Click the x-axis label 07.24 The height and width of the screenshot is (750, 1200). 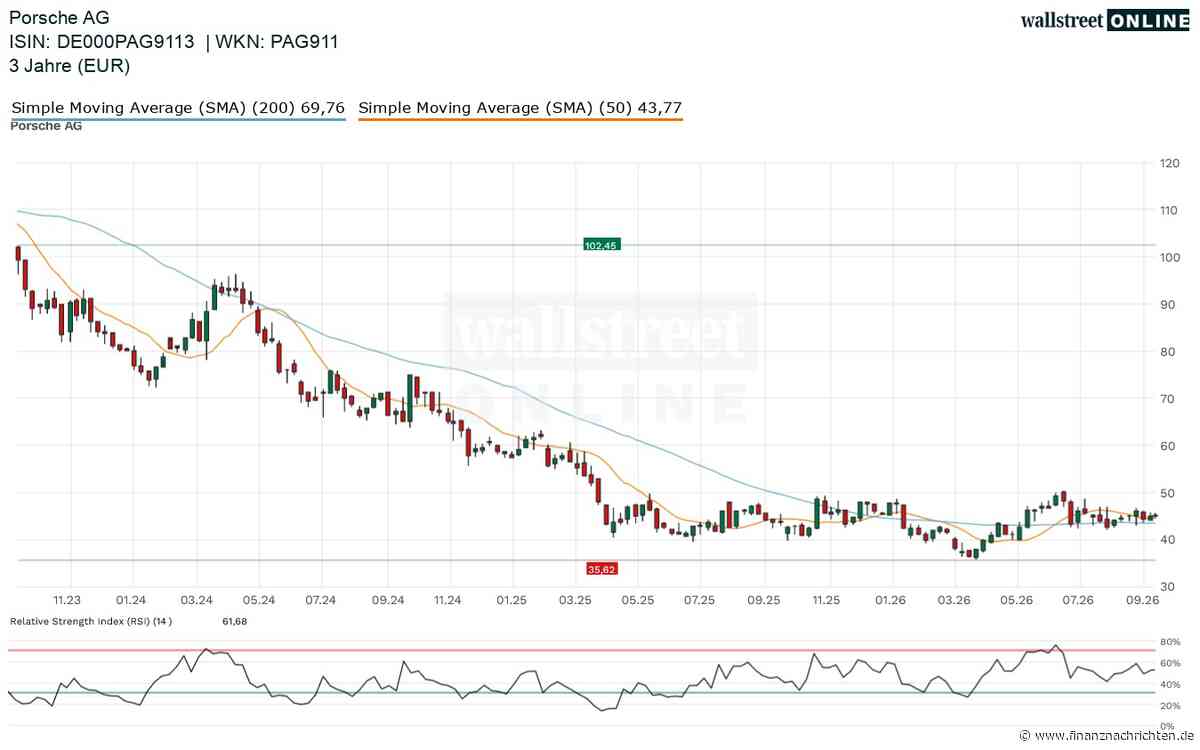[320, 600]
